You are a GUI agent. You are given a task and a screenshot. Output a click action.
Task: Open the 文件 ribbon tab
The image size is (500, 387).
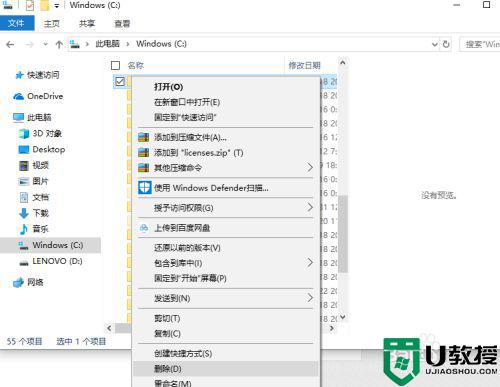(17, 24)
